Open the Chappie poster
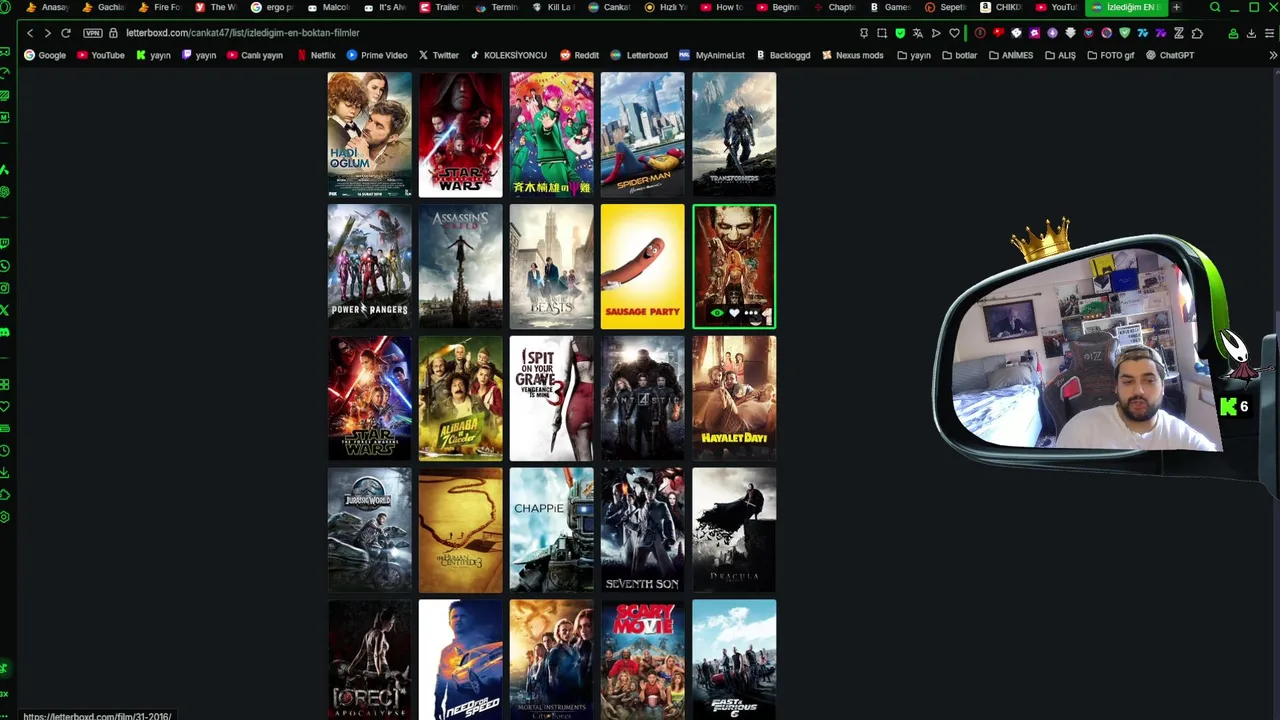Screen dimensions: 1280x720 pos(552,531)
